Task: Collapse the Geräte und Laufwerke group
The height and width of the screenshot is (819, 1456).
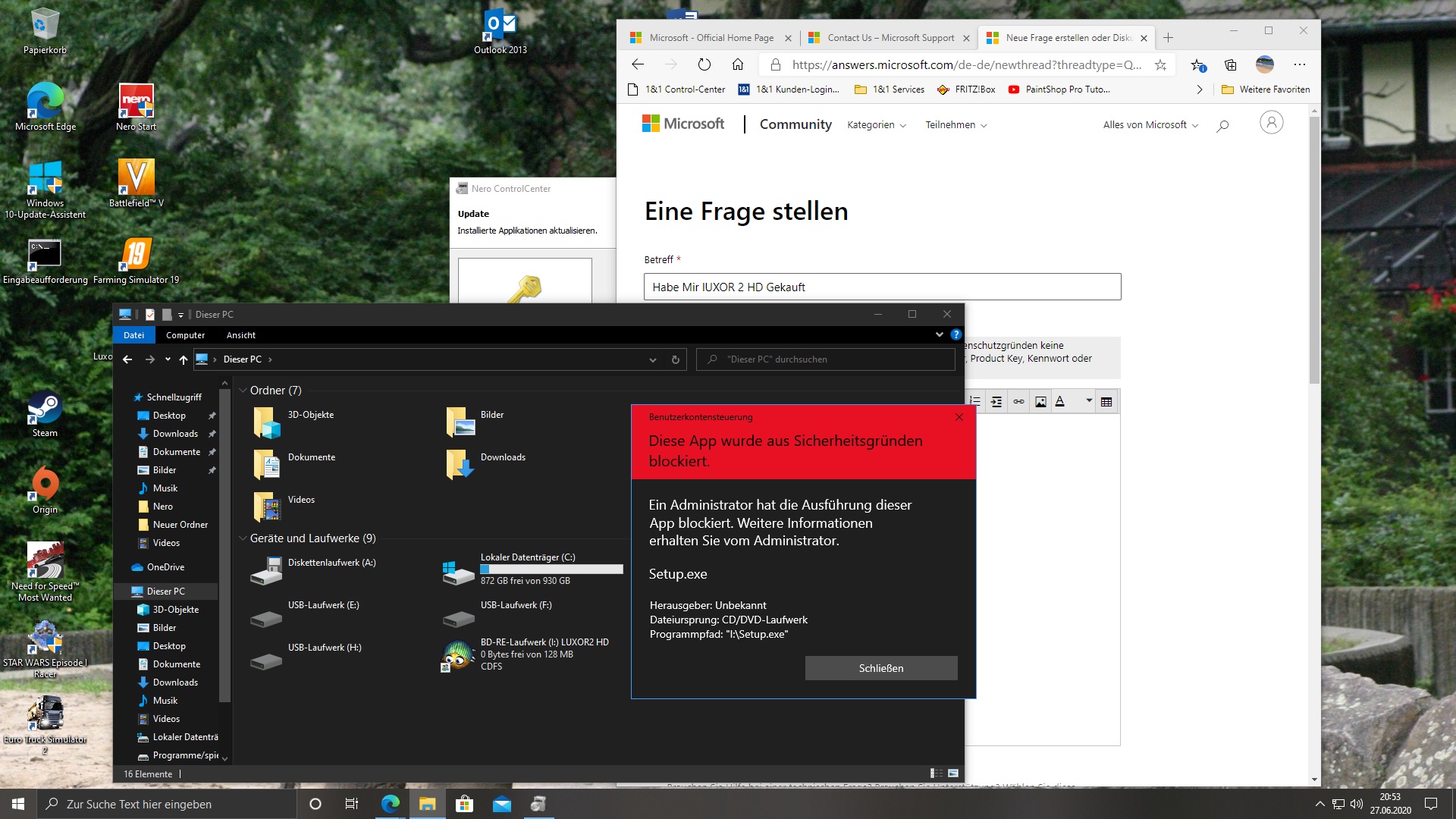Action: 243,538
